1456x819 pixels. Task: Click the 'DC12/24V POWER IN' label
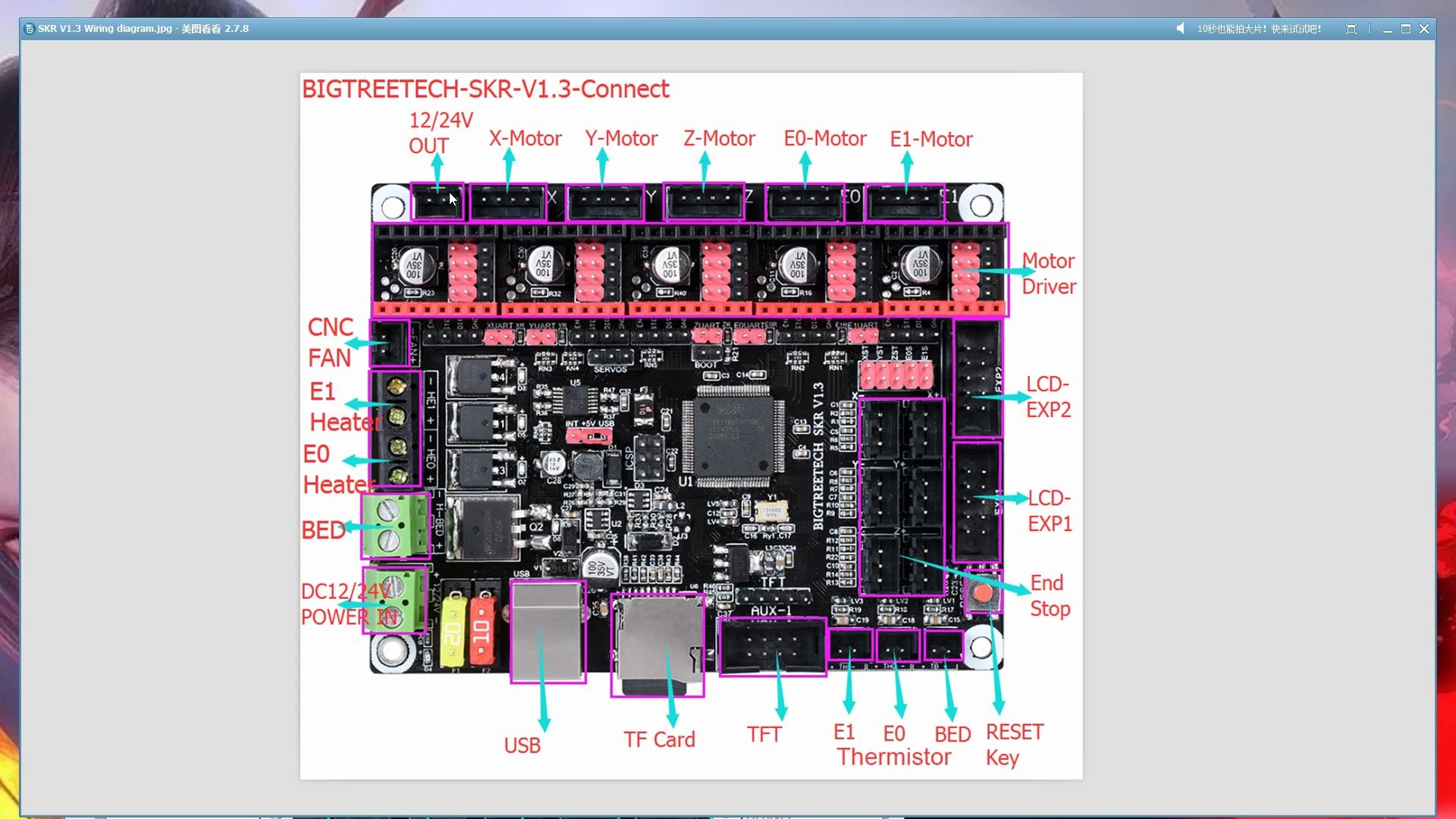pyautogui.click(x=350, y=604)
